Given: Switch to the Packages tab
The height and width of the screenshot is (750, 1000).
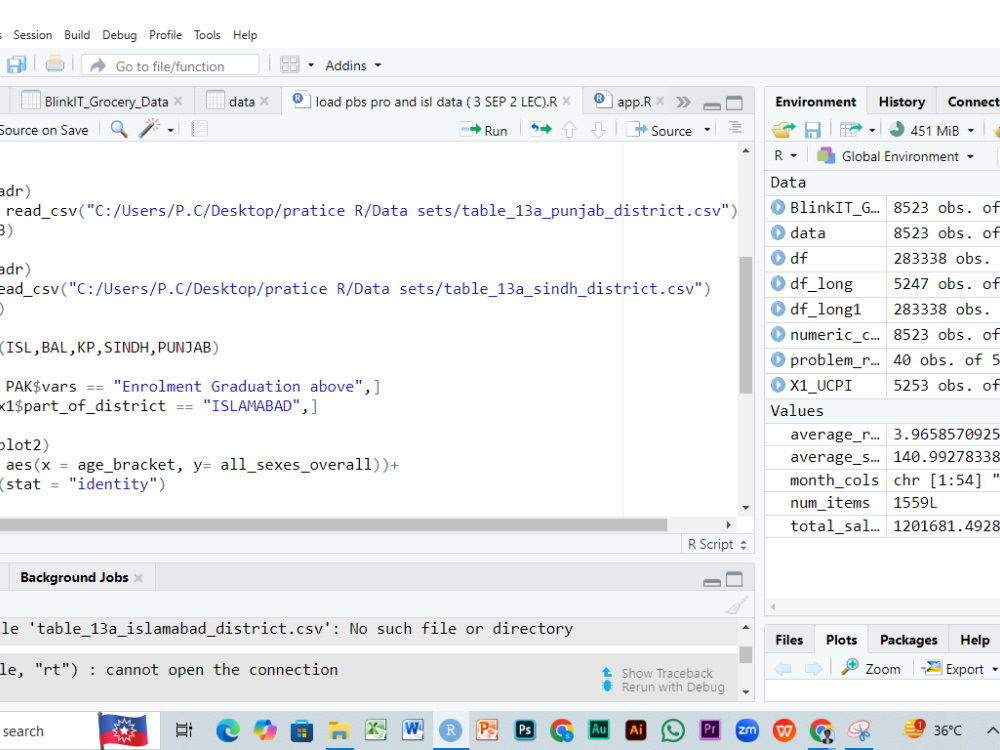Looking at the screenshot, I should pyautogui.click(x=908, y=640).
